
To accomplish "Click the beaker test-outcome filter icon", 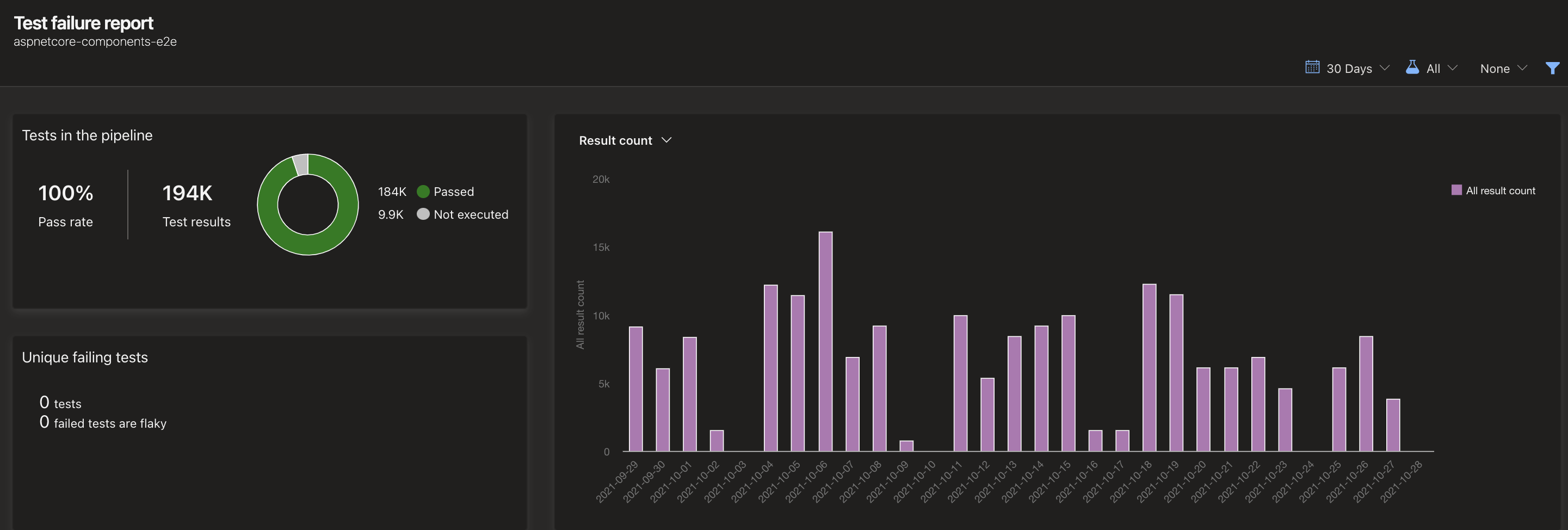I will 1413,67.
